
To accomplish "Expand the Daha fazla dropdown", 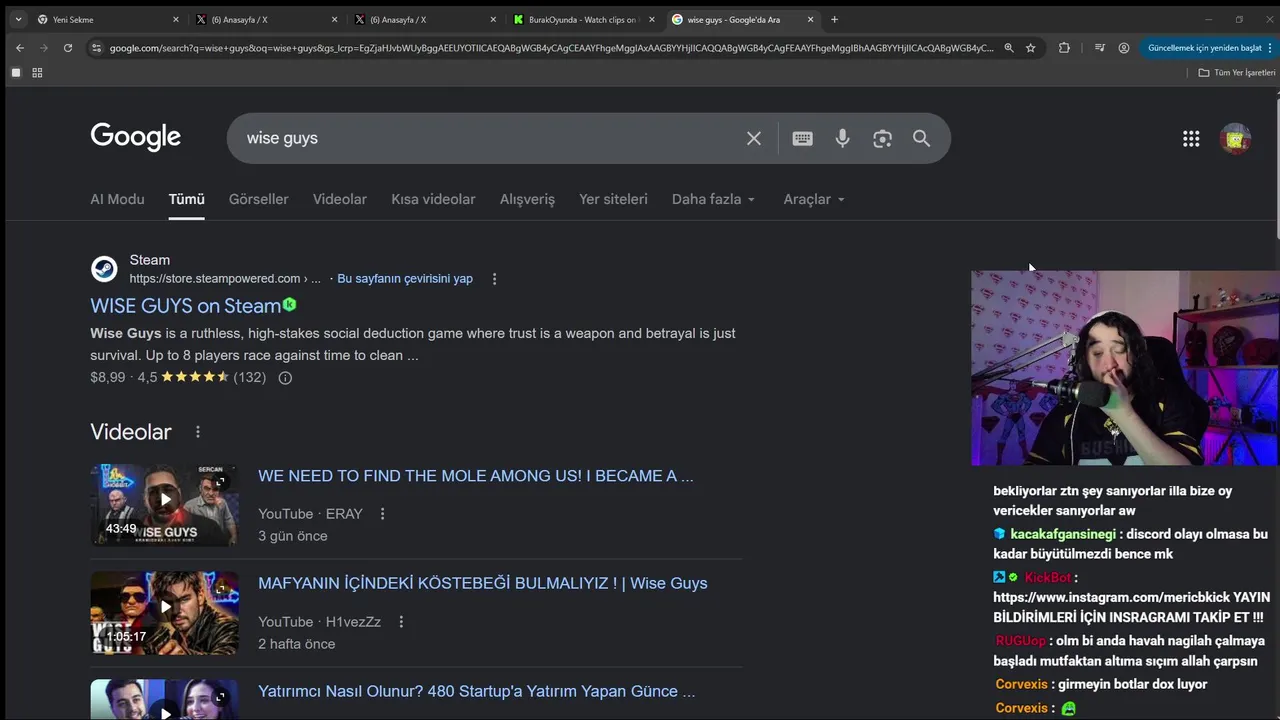I will point(713,199).
